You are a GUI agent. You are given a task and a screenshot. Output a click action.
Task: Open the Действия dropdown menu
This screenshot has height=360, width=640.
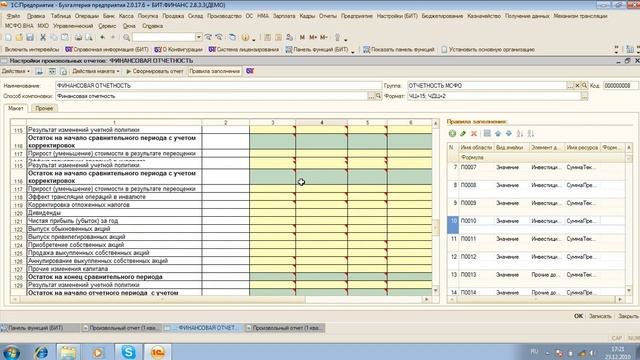(16, 71)
